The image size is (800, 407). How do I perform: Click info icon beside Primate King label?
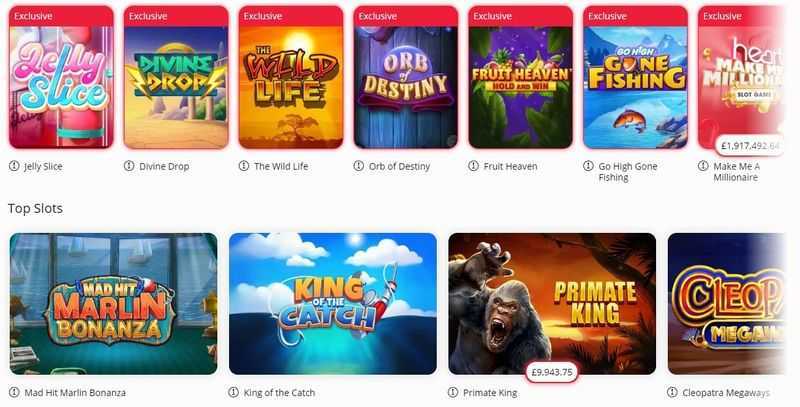453,392
